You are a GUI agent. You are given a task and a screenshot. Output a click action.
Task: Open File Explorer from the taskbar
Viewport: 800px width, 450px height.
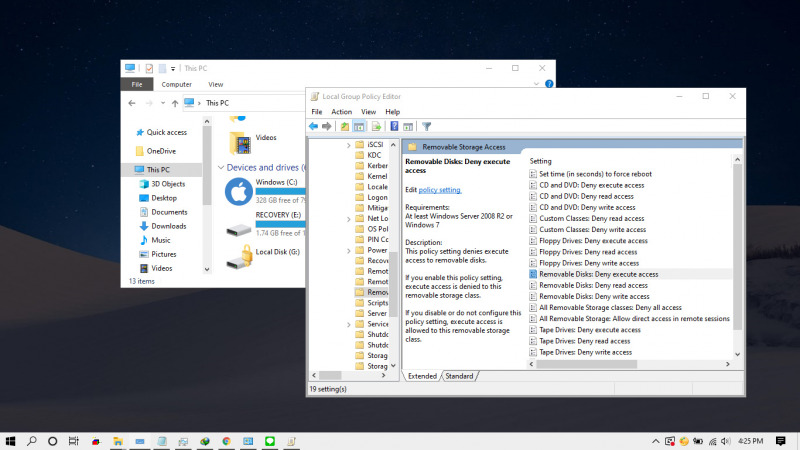click(x=118, y=441)
